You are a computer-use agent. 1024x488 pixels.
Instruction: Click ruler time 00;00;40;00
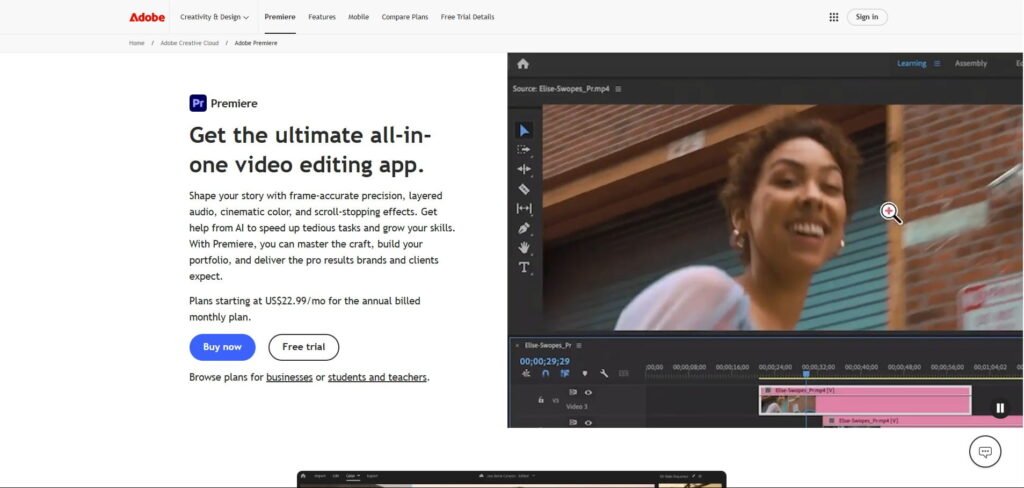(861, 367)
